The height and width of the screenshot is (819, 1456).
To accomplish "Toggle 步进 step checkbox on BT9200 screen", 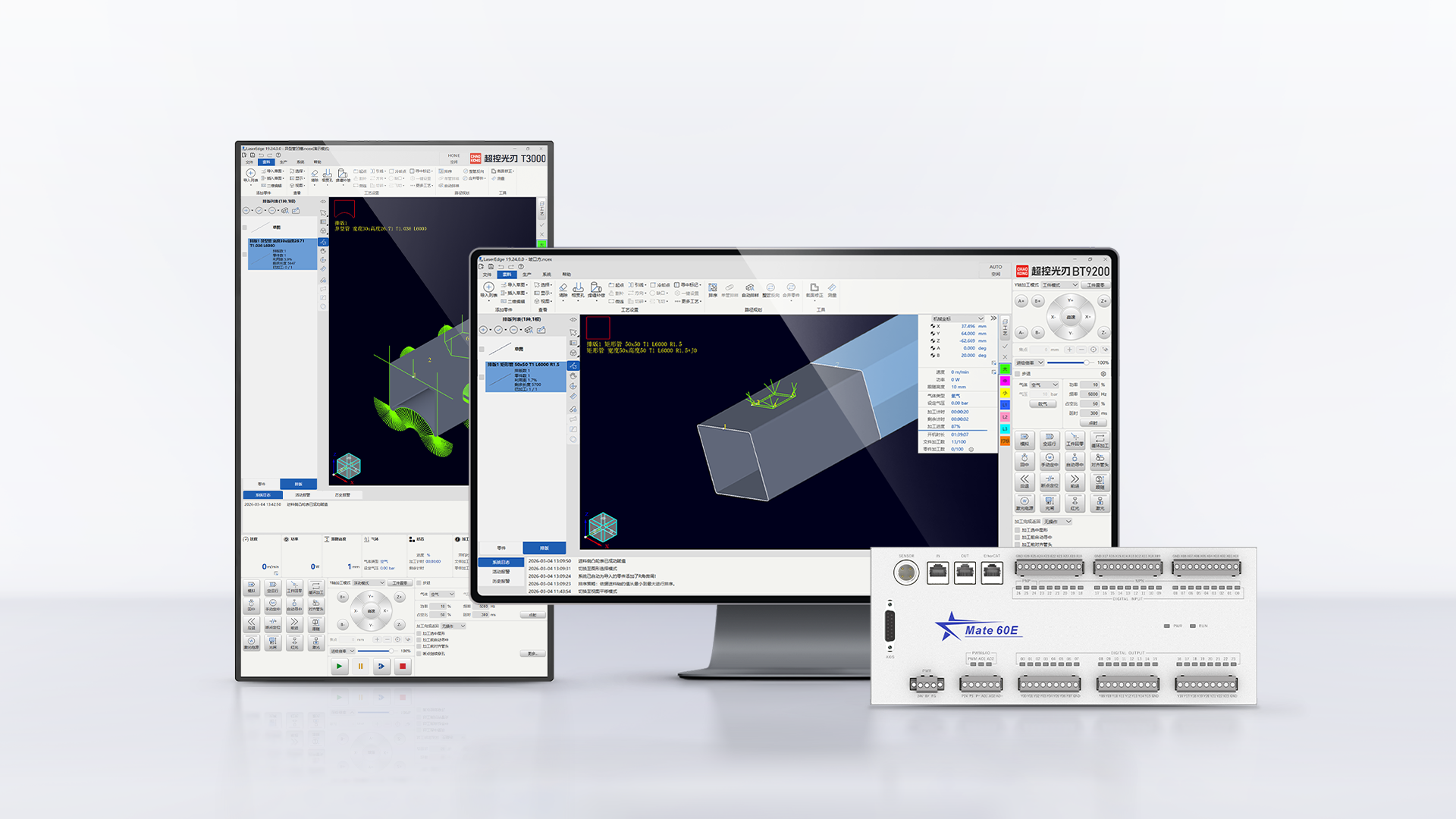I will (1018, 374).
